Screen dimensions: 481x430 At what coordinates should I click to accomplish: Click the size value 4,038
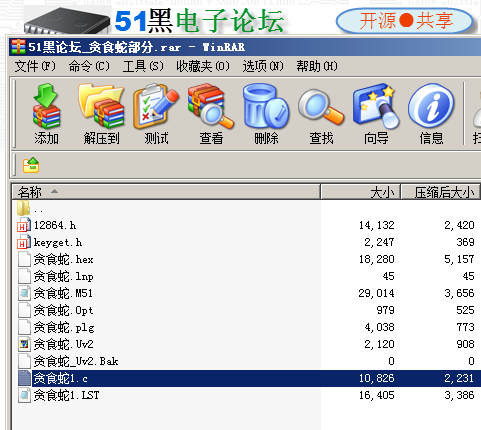pyautogui.click(x=379, y=327)
